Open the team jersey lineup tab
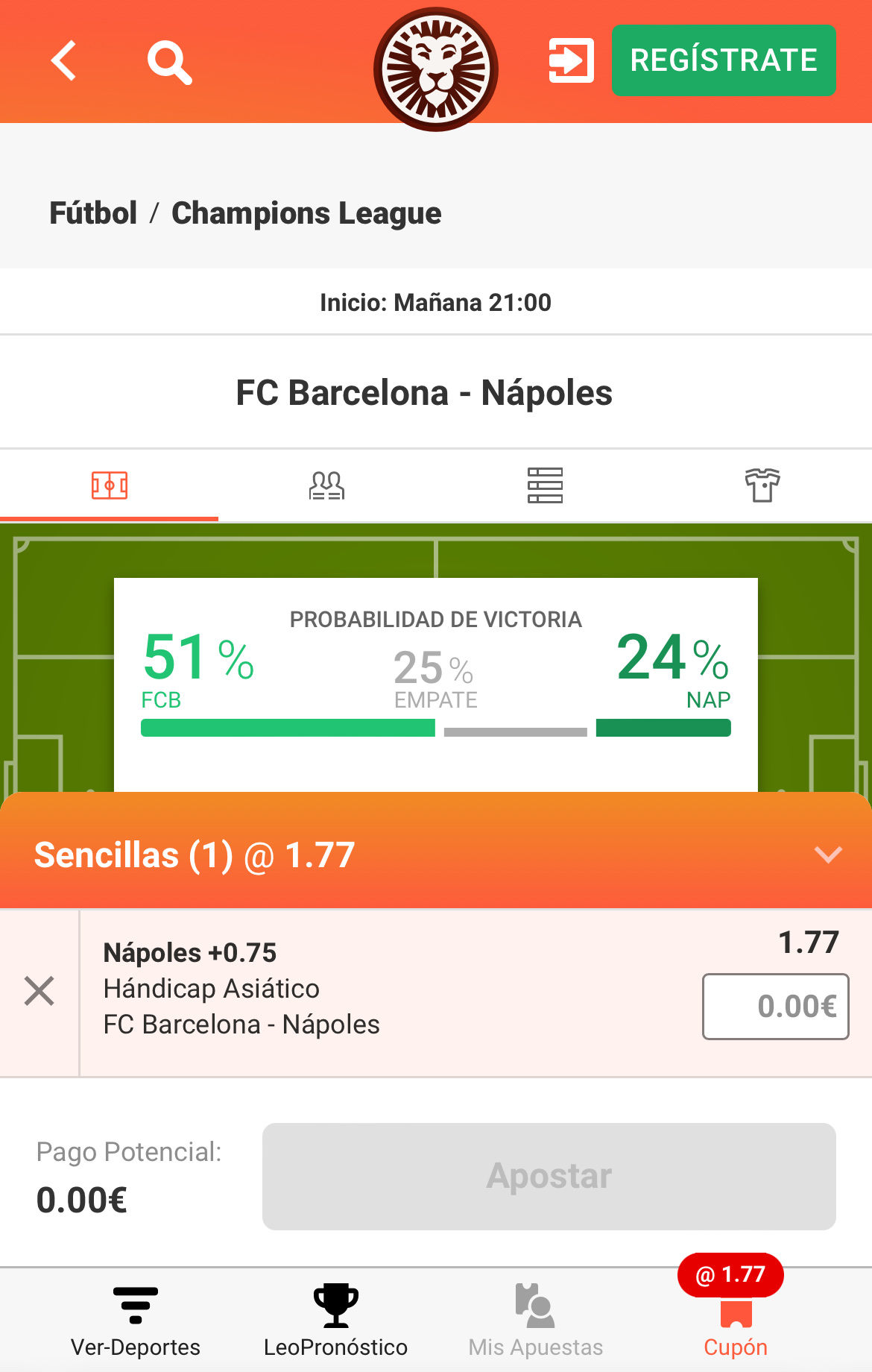Image resolution: width=872 pixels, height=1372 pixels. [762, 485]
